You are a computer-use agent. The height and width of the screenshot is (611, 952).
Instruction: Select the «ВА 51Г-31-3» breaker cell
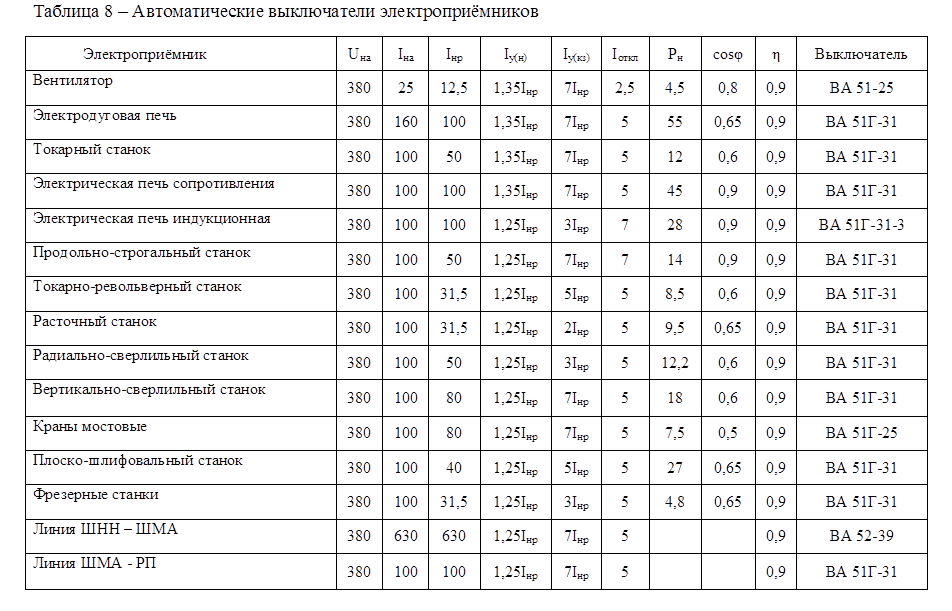(861, 225)
